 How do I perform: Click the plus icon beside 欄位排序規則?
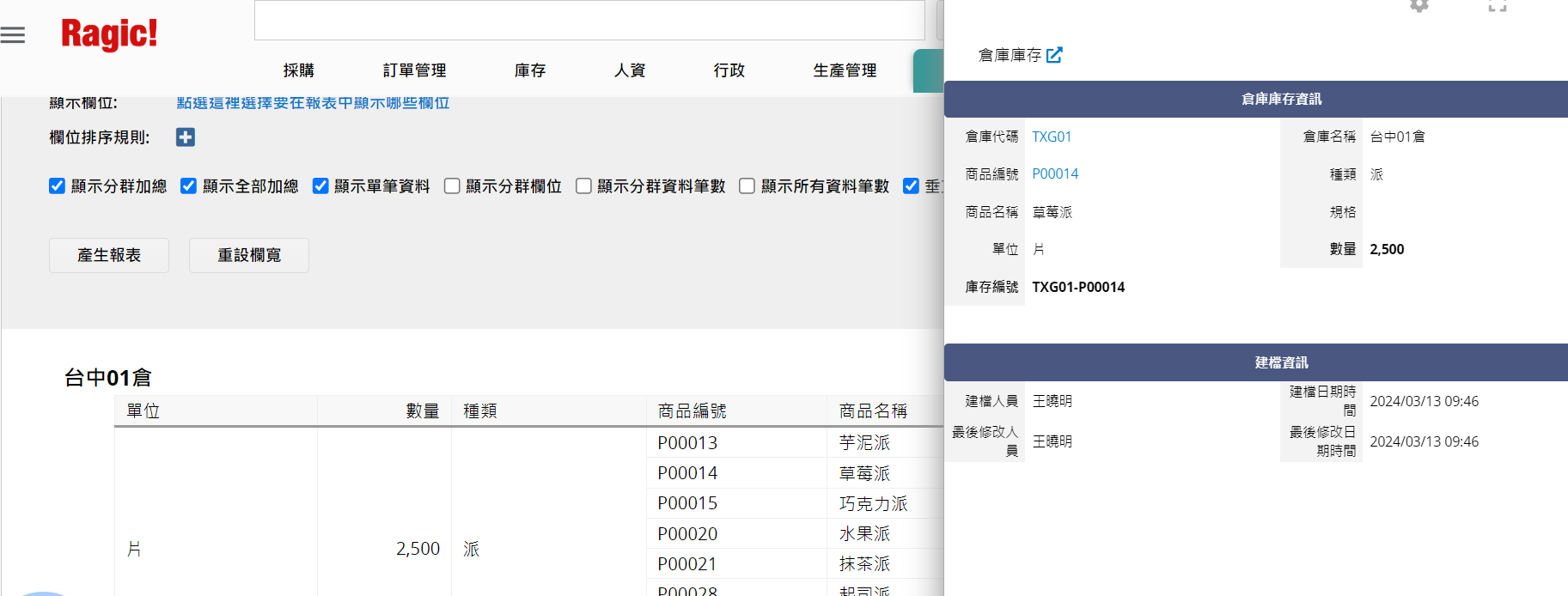point(186,137)
